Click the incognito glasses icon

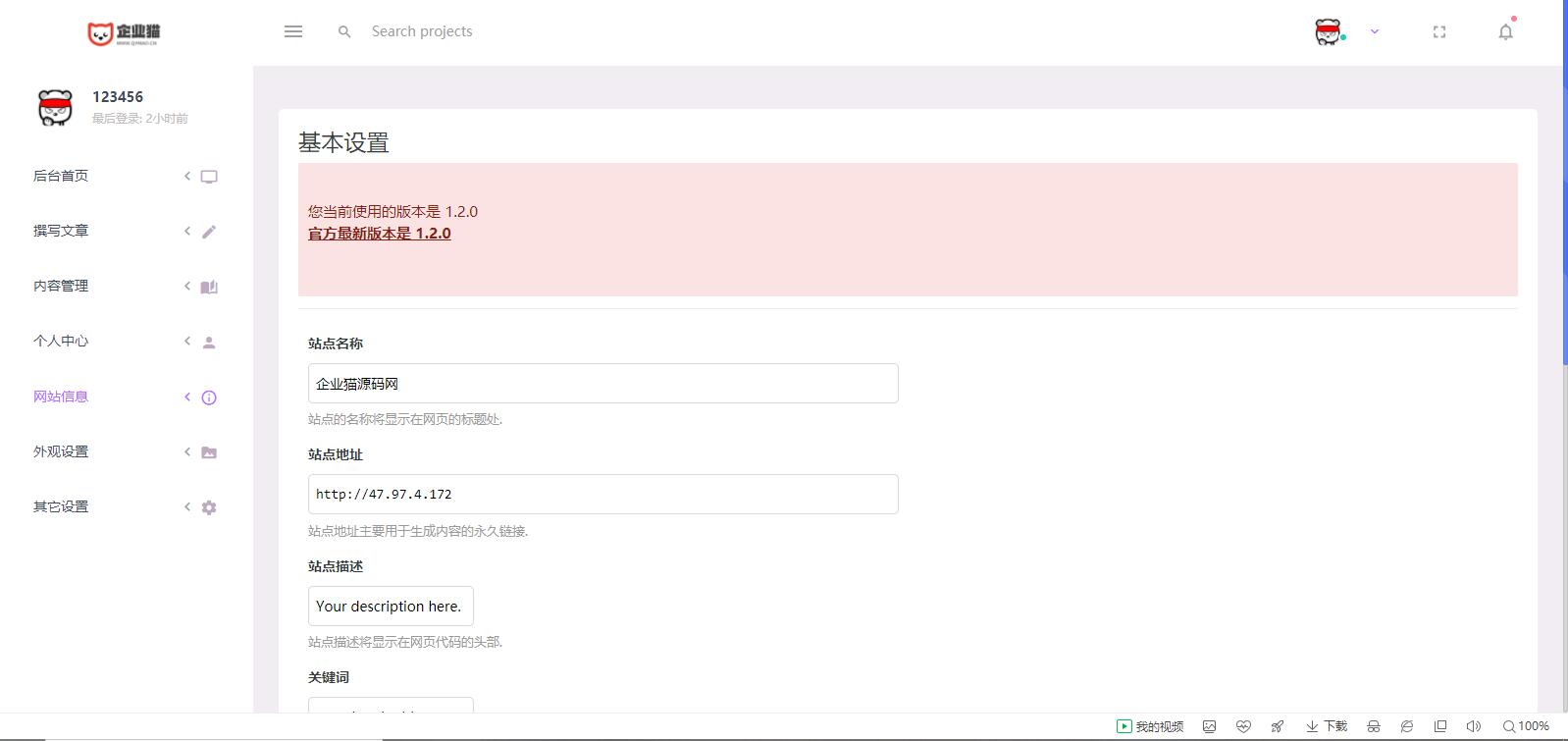point(1374,726)
